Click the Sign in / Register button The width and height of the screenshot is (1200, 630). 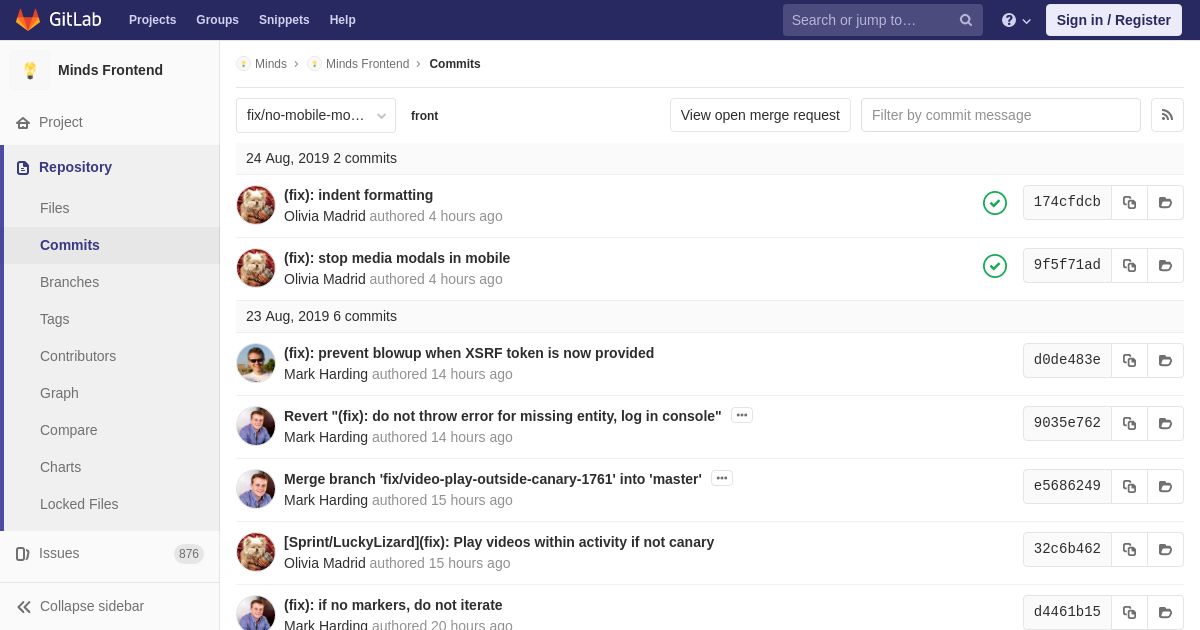[1114, 20]
